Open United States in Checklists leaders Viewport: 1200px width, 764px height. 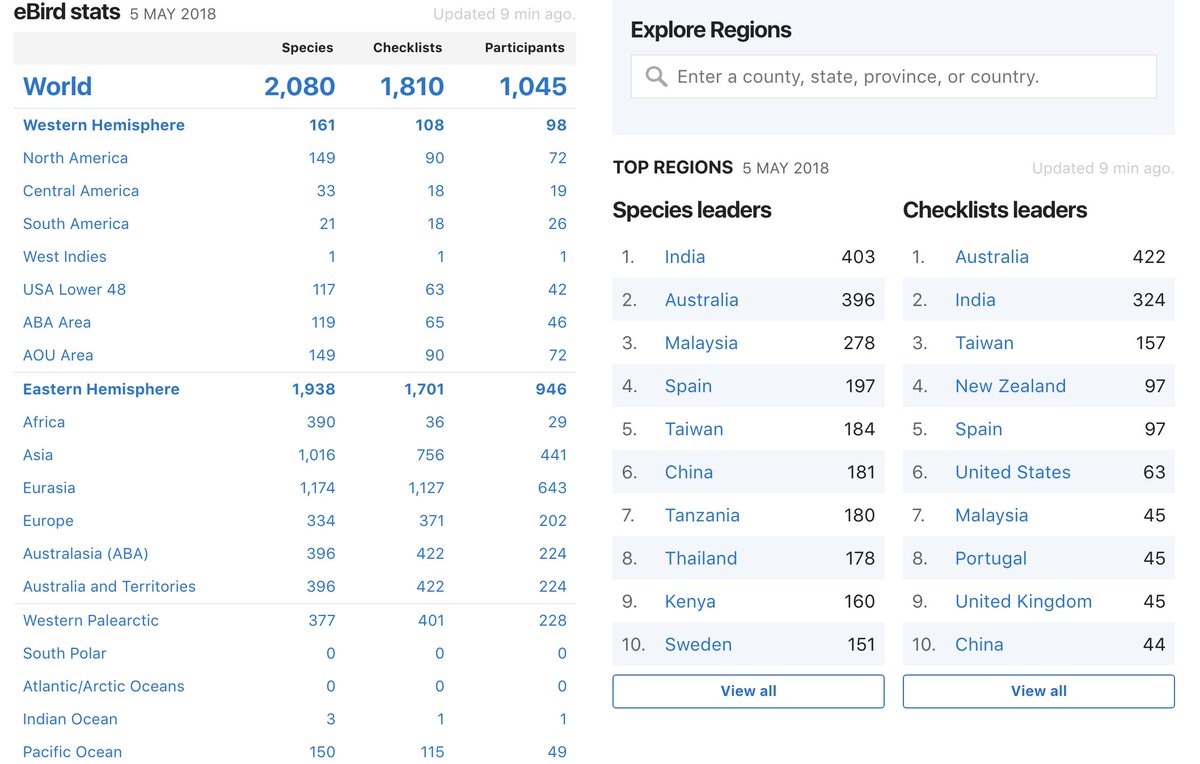click(x=1013, y=472)
